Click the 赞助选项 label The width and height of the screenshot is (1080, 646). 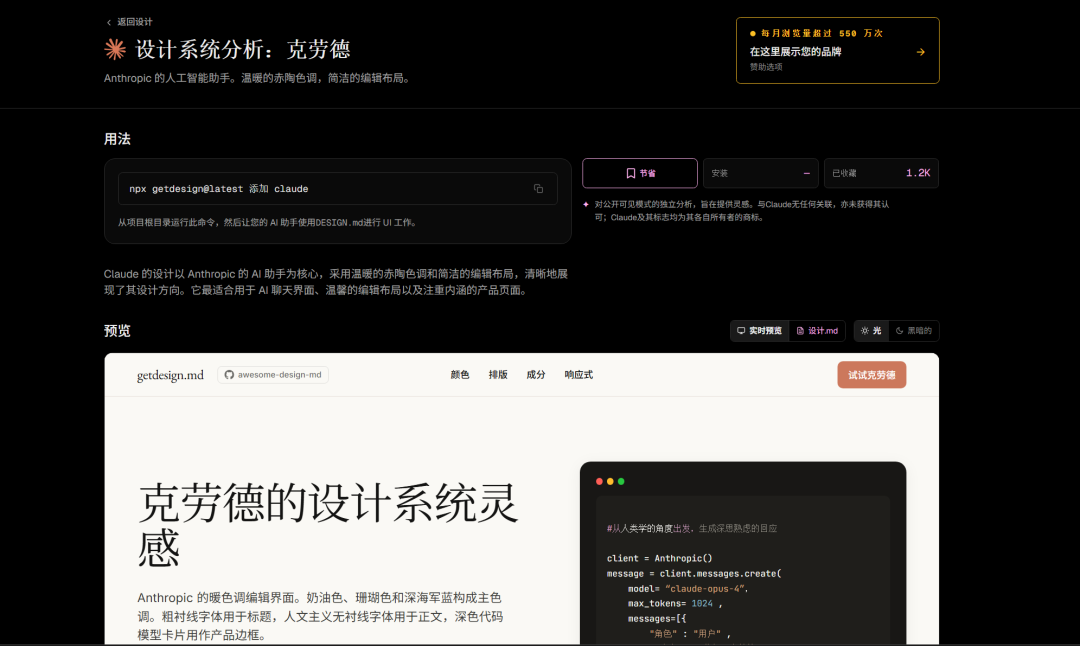[x=766, y=67]
